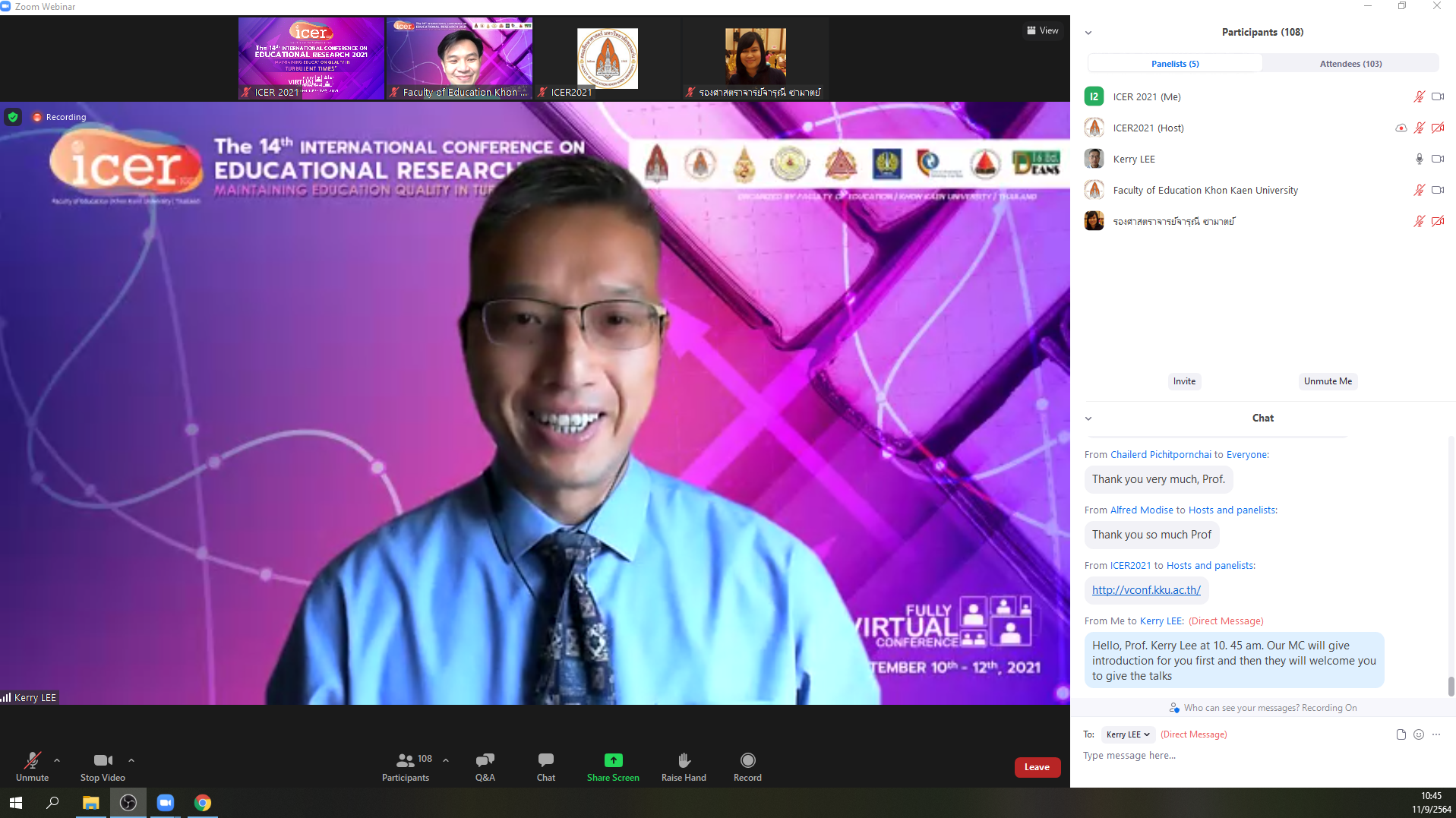Image resolution: width=1456 pixels, height=818 pixels.
Task: Expand audio options arrow beside Unmute
Action: [x=57, y=760]
